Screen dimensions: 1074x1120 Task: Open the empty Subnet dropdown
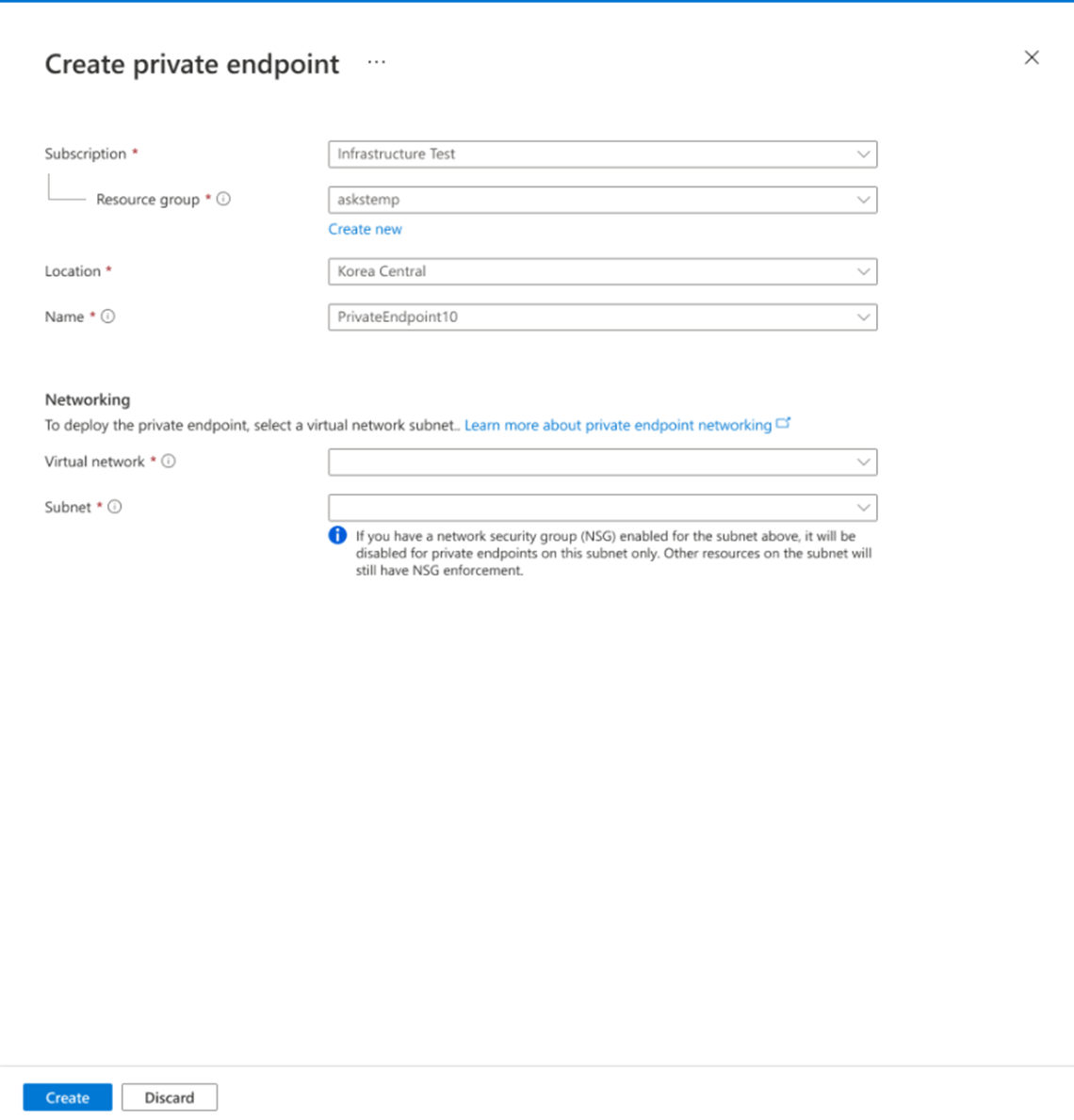pyautogui.click(x=602, y=508)
